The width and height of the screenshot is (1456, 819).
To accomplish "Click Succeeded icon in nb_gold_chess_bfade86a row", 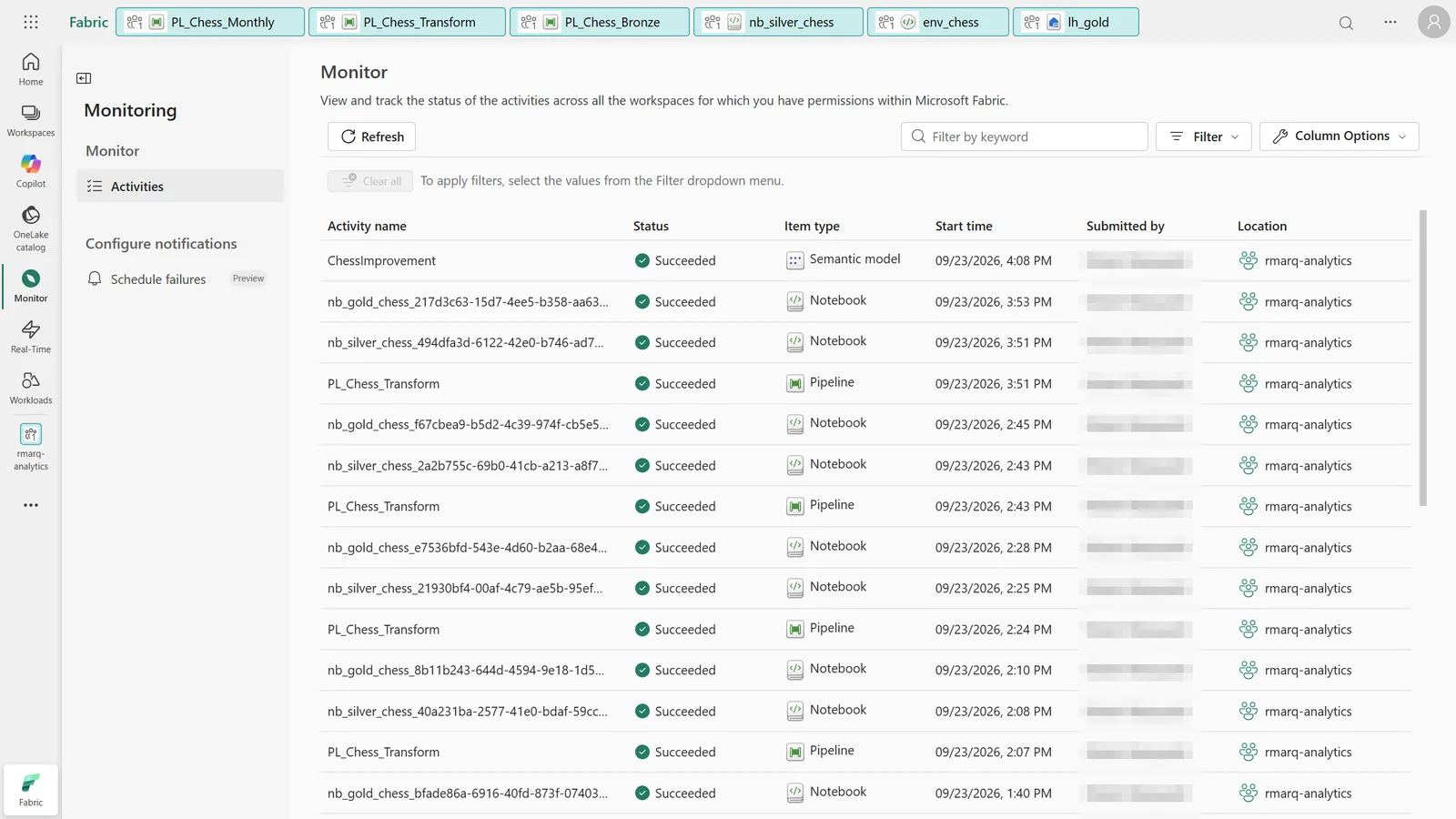I will [x=642, y=793].
